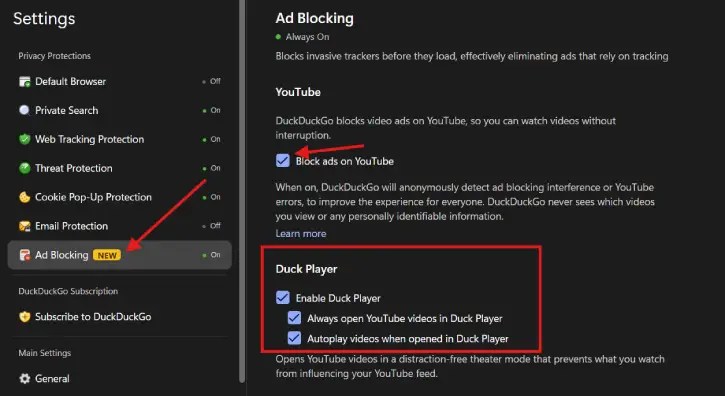Click the Ad Blocking sidebar icon
This screenshot has width=725, height=396.
click(x=25, y=255)
